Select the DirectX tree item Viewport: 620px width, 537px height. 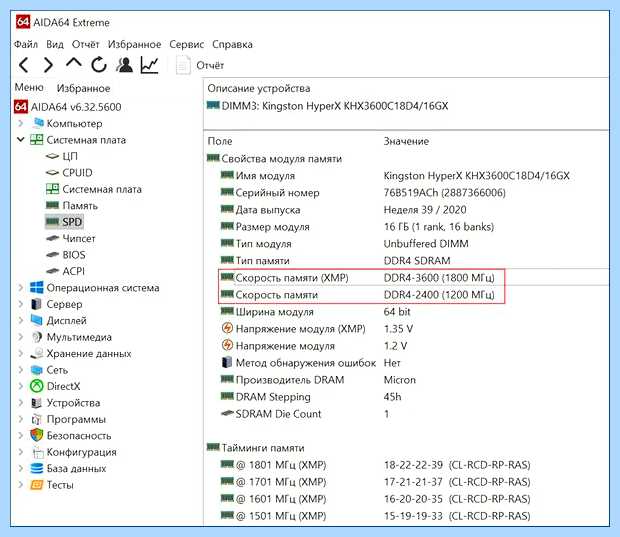click(55, 386)
